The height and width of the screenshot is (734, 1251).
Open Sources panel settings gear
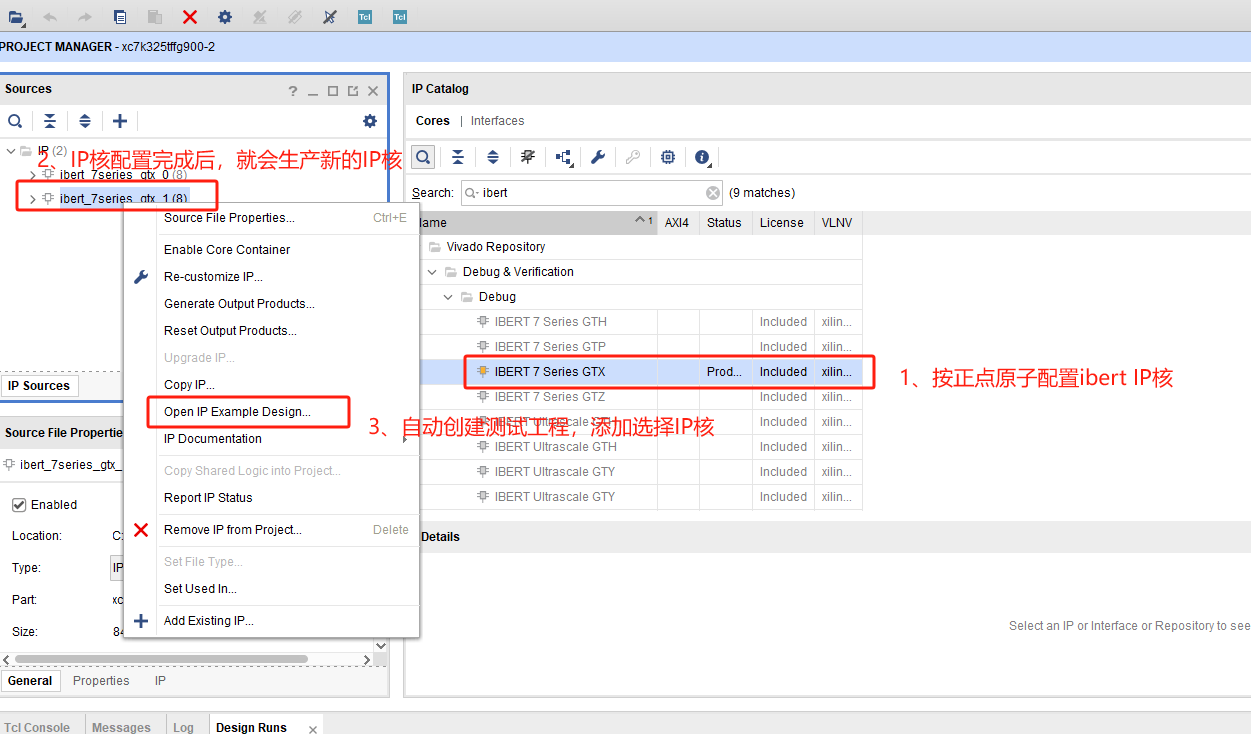(x=370, y=121)
